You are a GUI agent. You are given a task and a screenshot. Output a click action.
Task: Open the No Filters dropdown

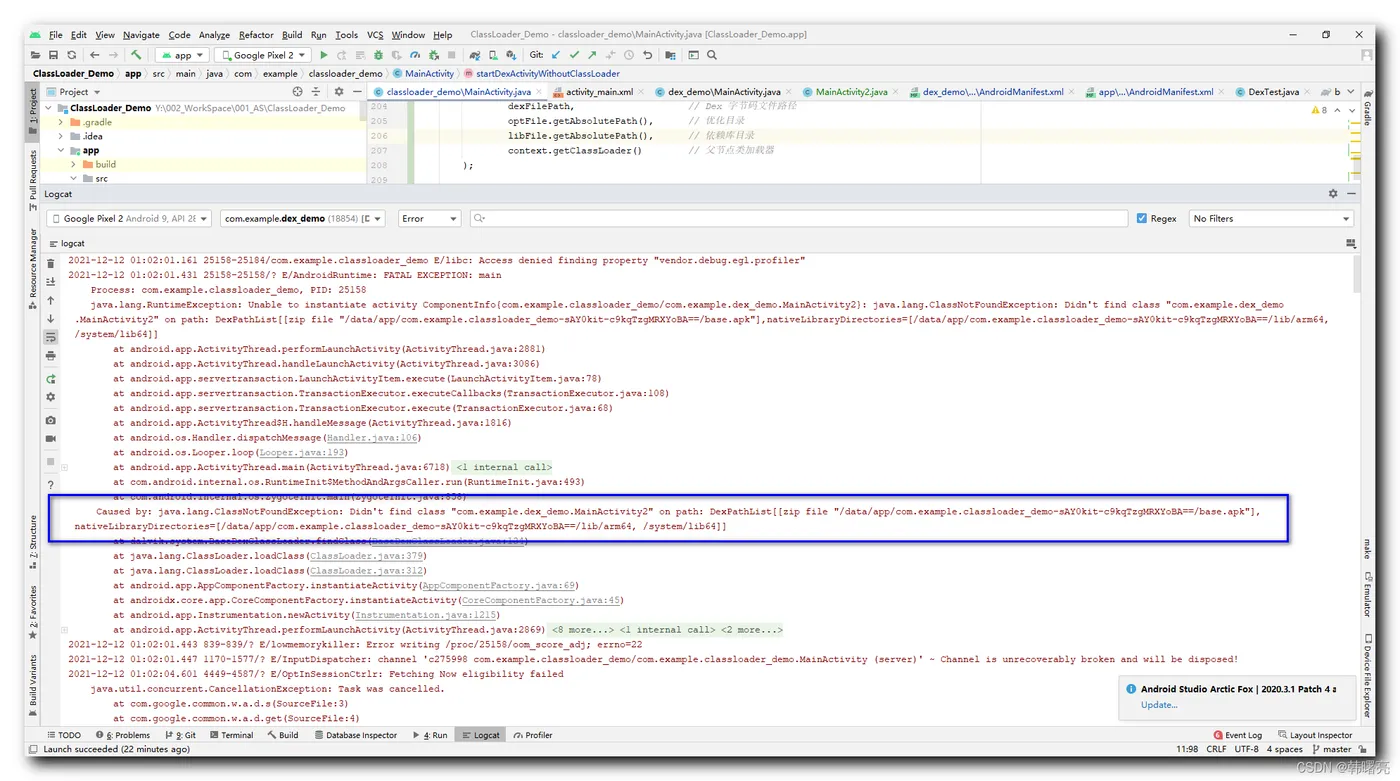1271,218
